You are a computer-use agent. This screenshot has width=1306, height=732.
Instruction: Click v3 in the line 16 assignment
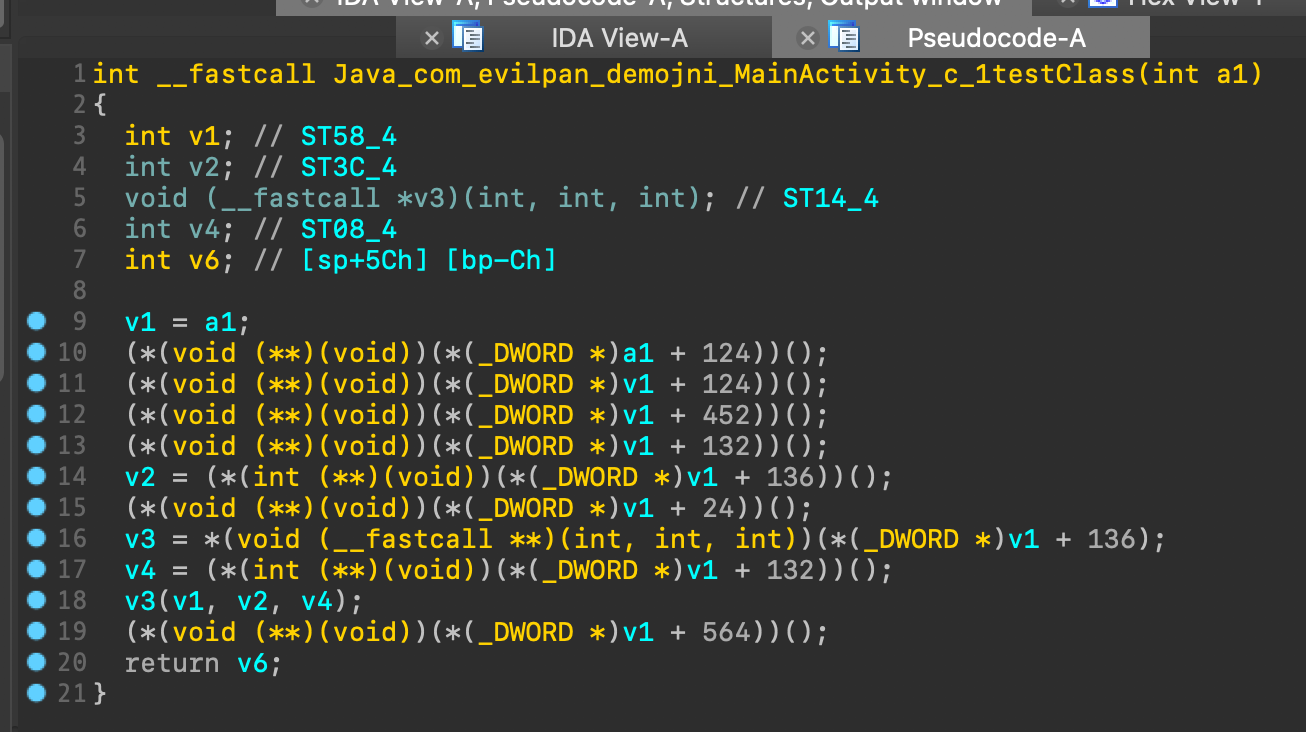140,539
